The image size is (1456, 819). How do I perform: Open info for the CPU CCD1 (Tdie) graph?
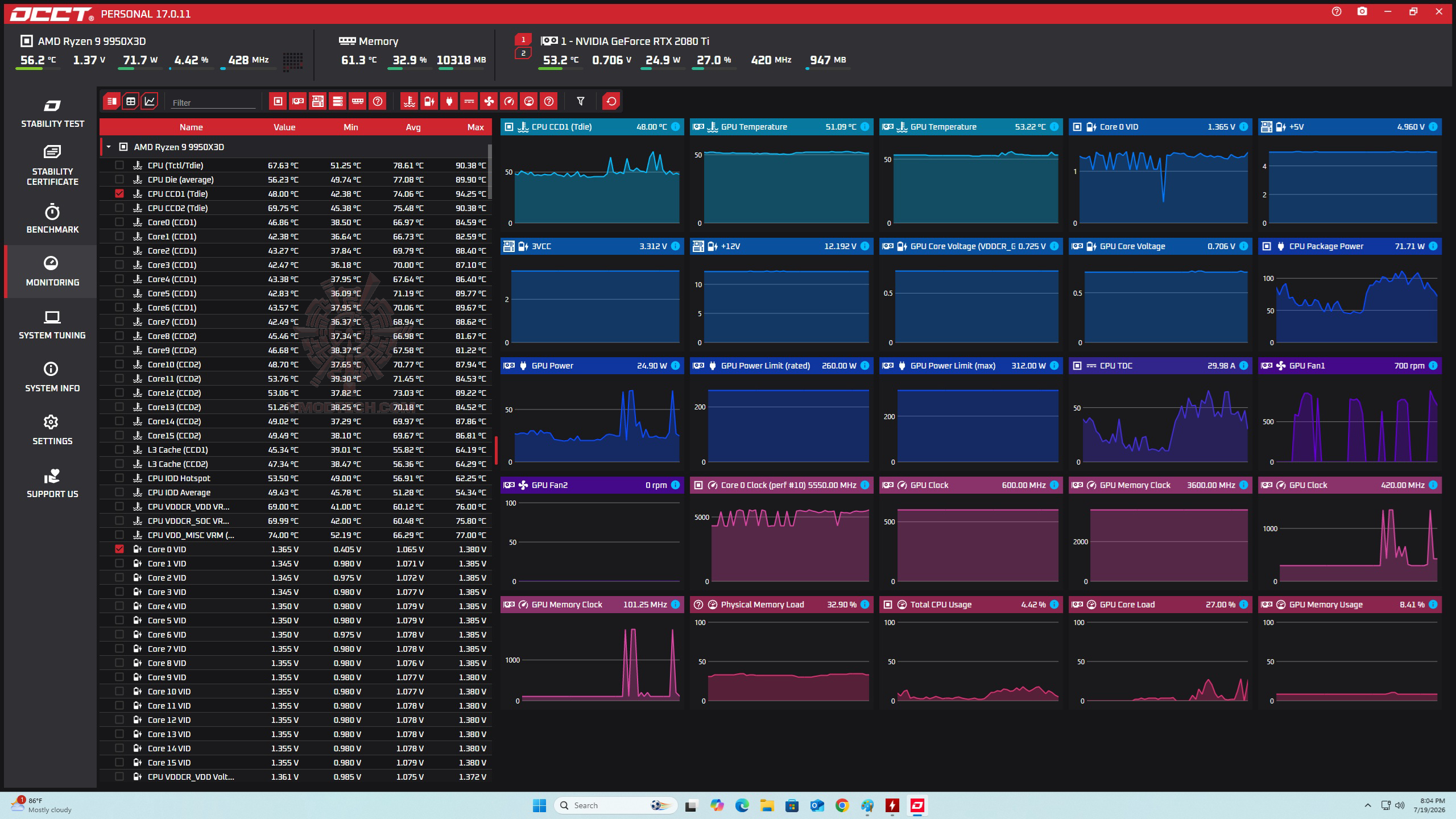pyautogui.click(x=675, y=127)
